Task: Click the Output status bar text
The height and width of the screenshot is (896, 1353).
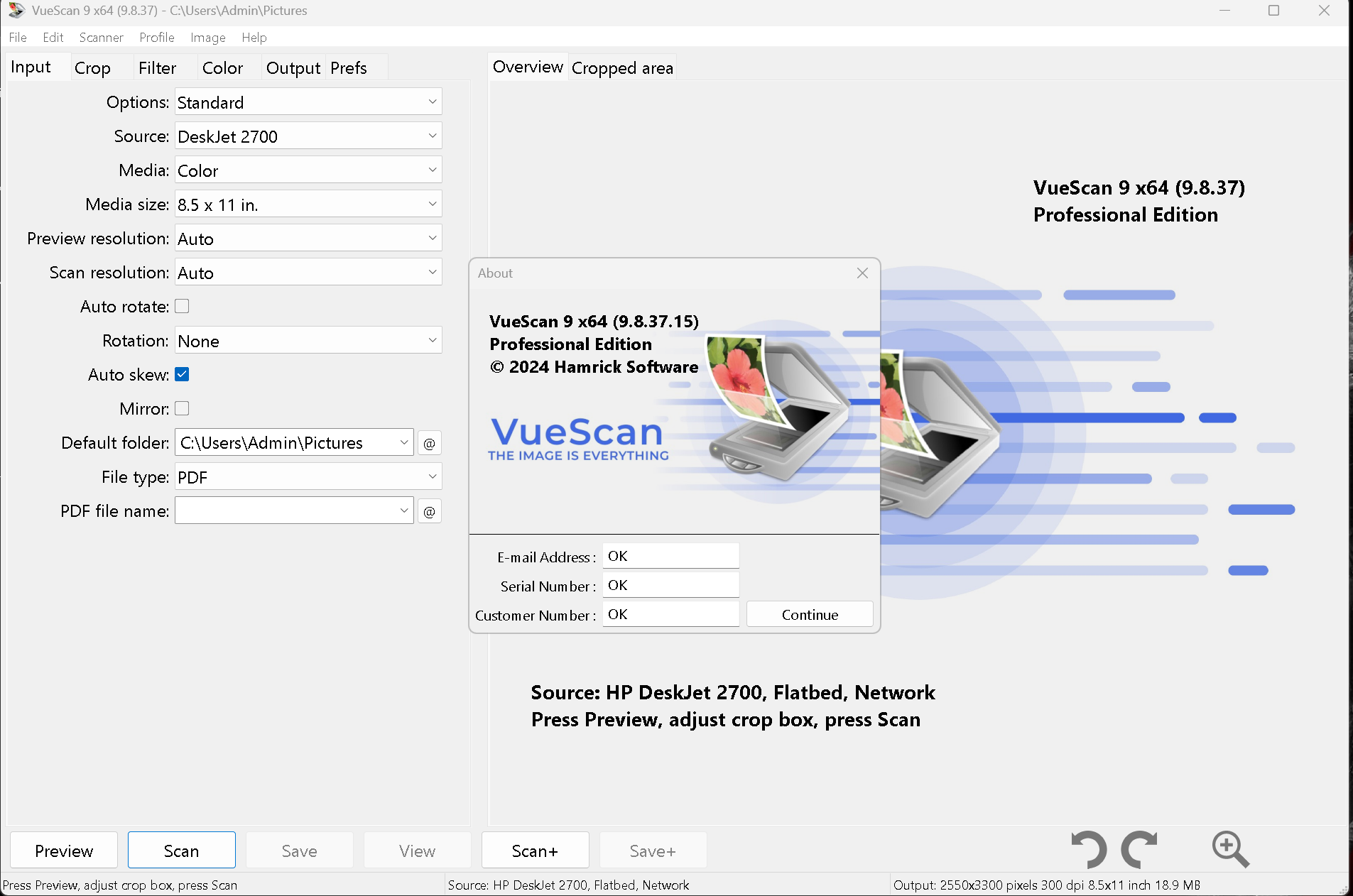Action: 1047,885
